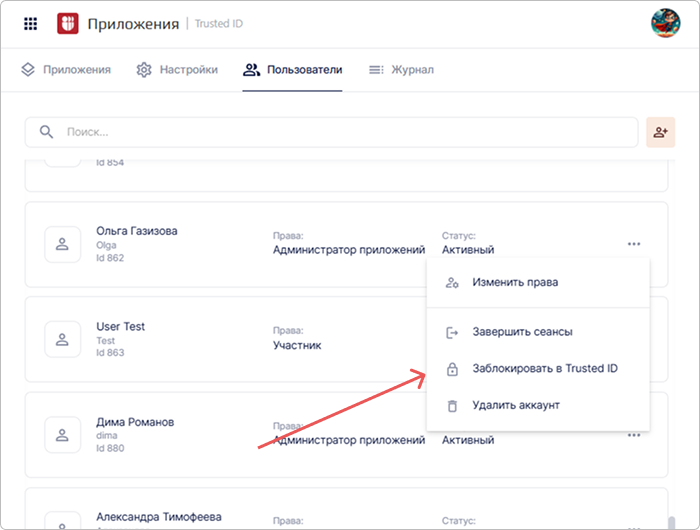Click Дима Романов's avatar icon
The height and width of the screenshot is (530, 700).
pos(62,435)
